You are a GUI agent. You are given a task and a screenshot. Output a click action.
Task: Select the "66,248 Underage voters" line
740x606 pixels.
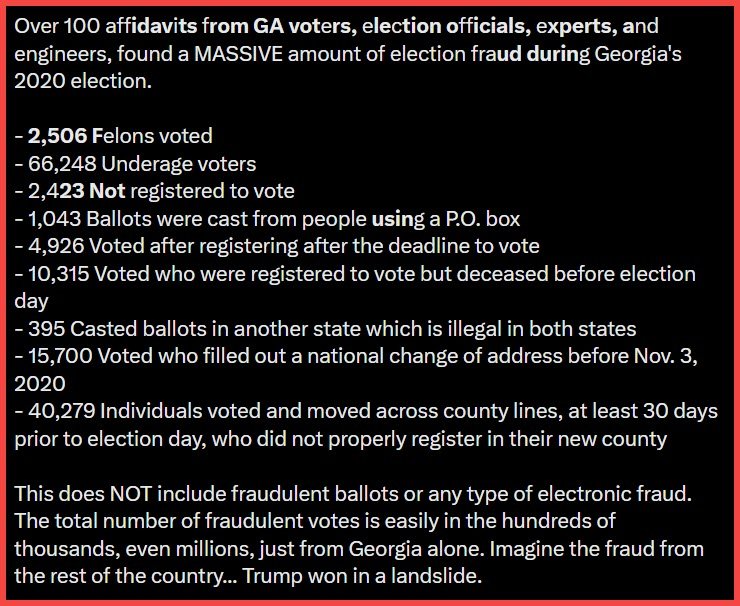coord(135,163)
